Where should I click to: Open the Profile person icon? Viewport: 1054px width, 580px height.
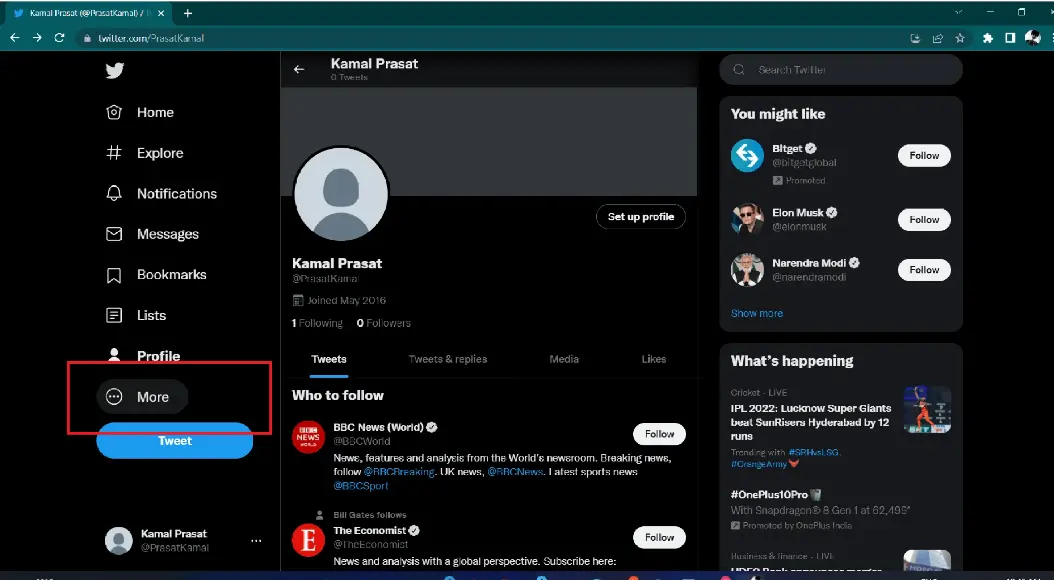[114, 354]
